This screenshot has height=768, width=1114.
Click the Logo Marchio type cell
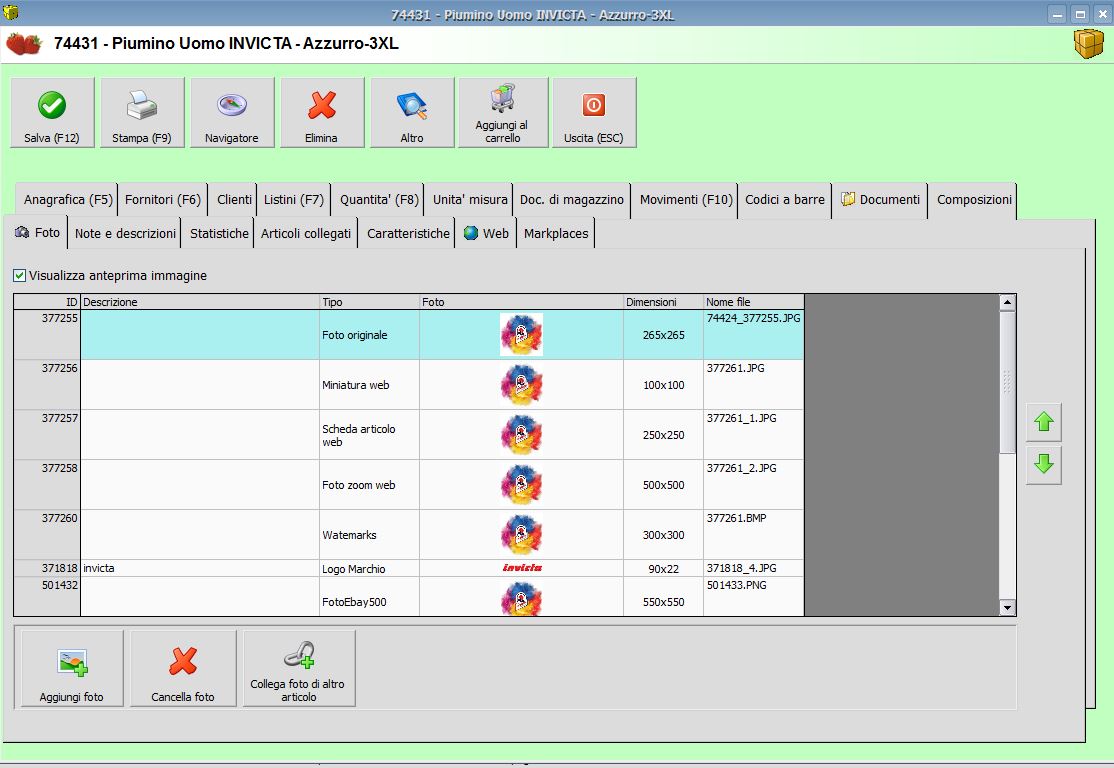(x=369, y=568)
